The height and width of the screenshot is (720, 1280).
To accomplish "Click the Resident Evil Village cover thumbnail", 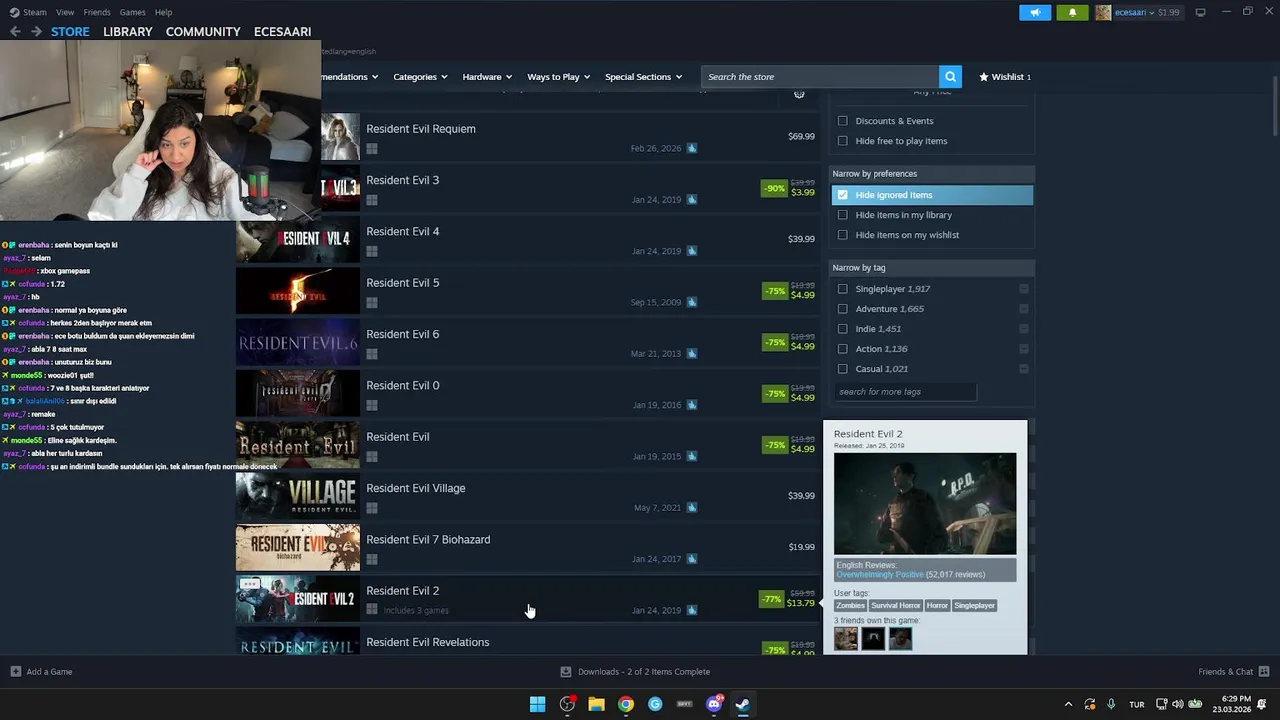I will [x=297, y=496].
